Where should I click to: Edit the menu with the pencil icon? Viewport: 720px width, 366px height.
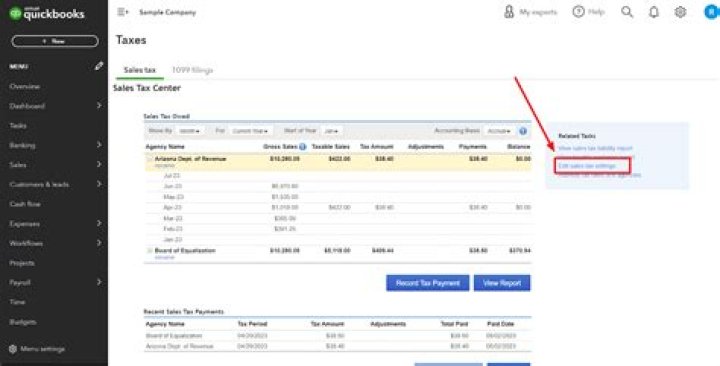pos(99,66)
